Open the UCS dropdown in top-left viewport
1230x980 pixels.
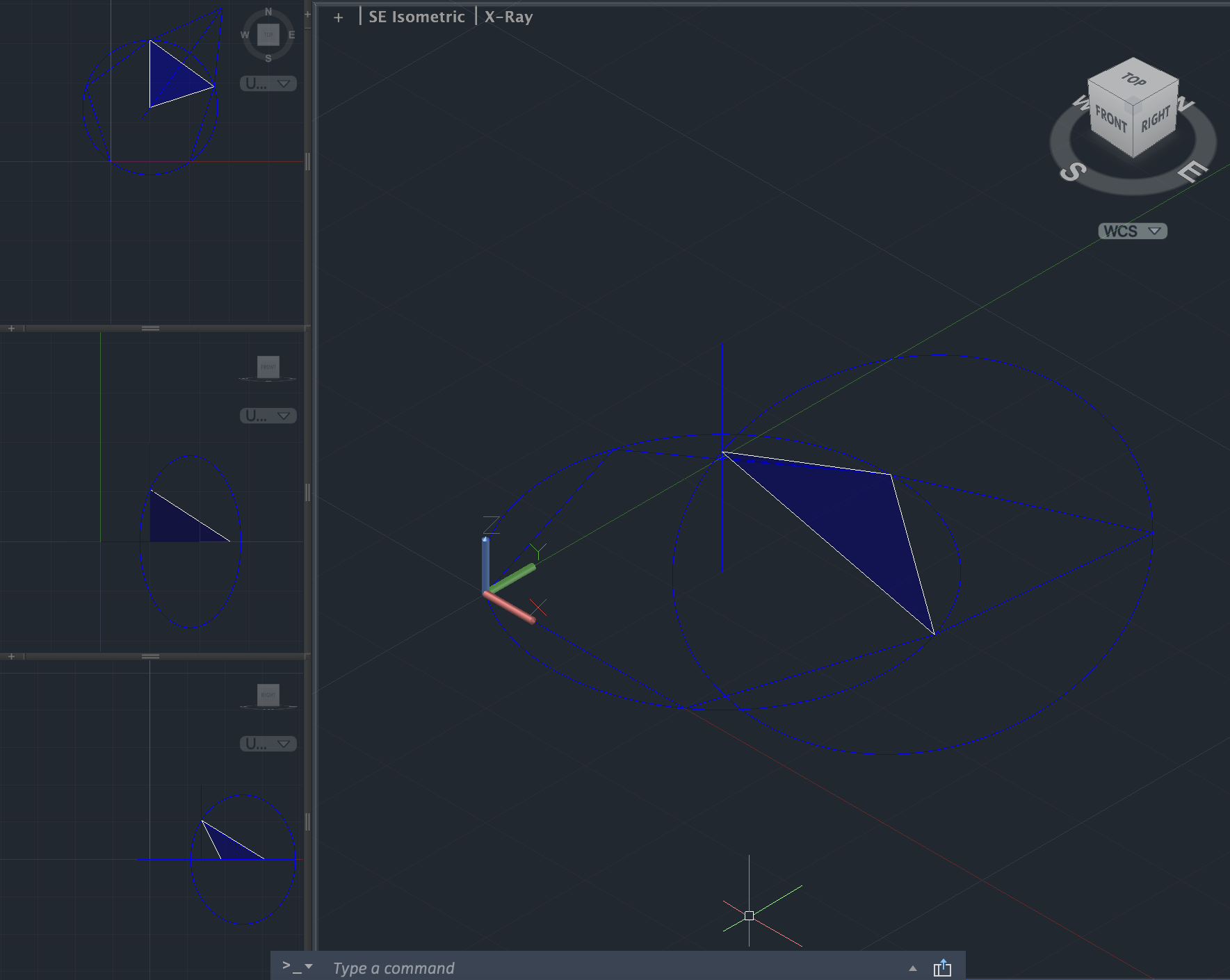tap(268, 83)
